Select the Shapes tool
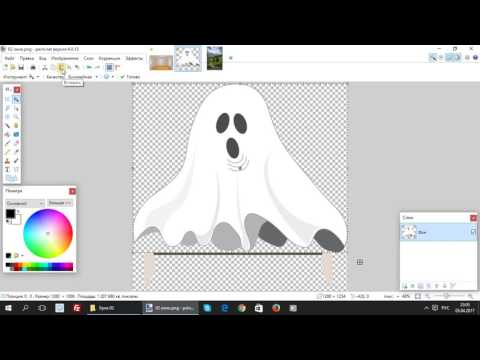The height and width of the screenshot is (360, 480). point(11,178)
